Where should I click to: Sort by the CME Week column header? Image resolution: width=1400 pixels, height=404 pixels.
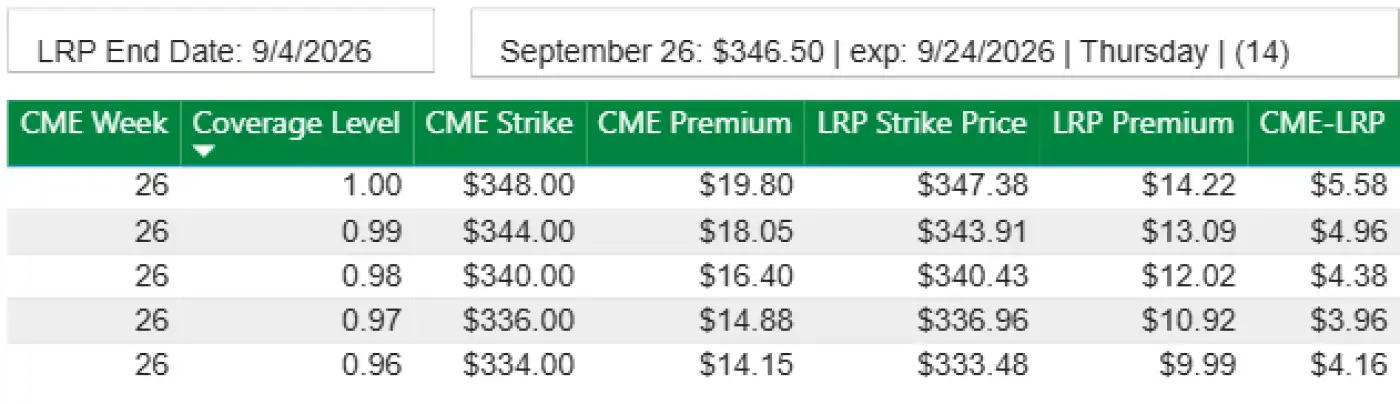click(x=95, y=125)
